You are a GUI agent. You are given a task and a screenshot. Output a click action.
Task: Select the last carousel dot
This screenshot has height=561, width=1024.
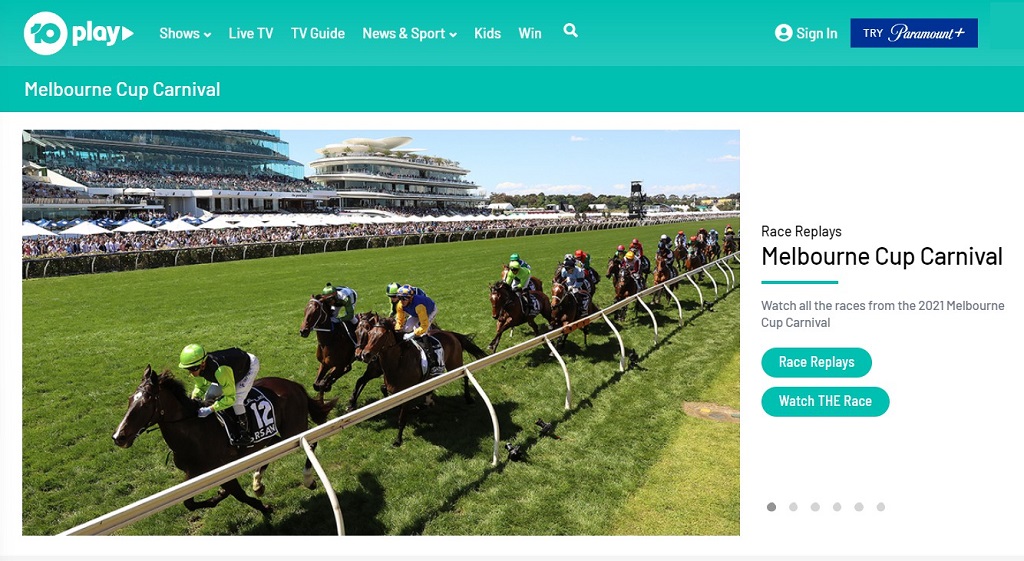[881, 507]
